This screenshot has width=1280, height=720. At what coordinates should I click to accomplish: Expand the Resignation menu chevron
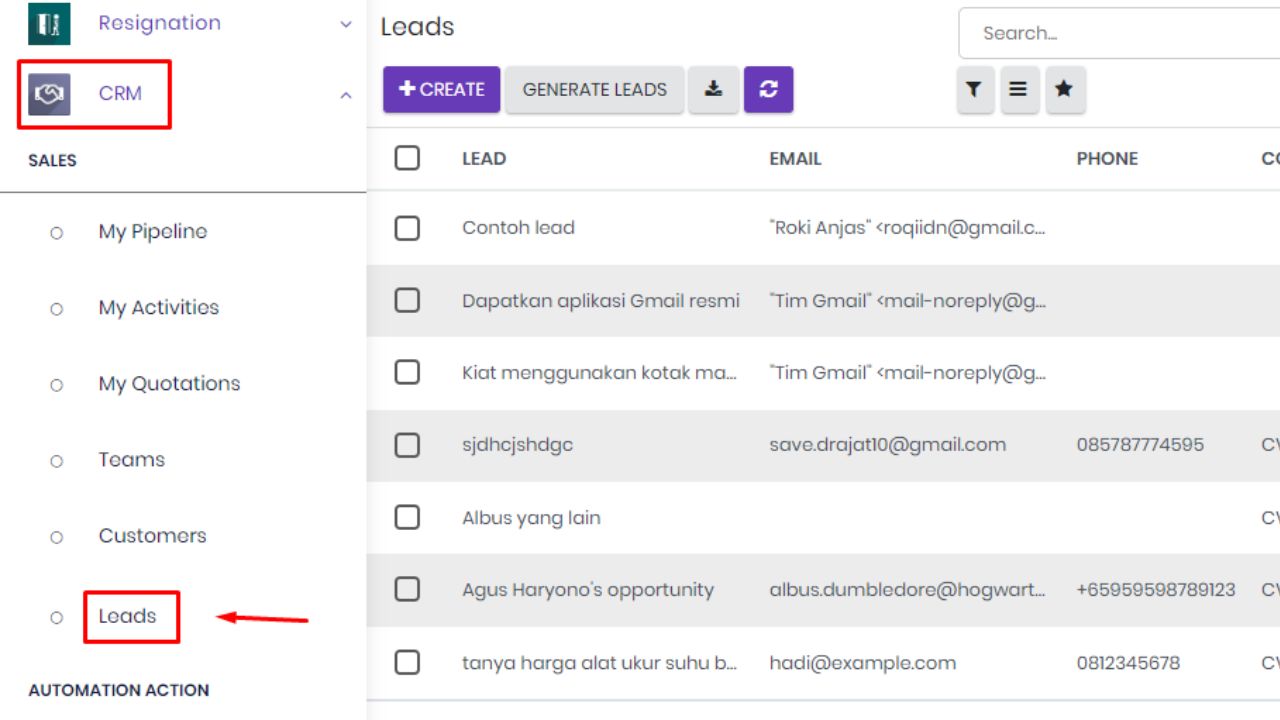pos(346,24)
